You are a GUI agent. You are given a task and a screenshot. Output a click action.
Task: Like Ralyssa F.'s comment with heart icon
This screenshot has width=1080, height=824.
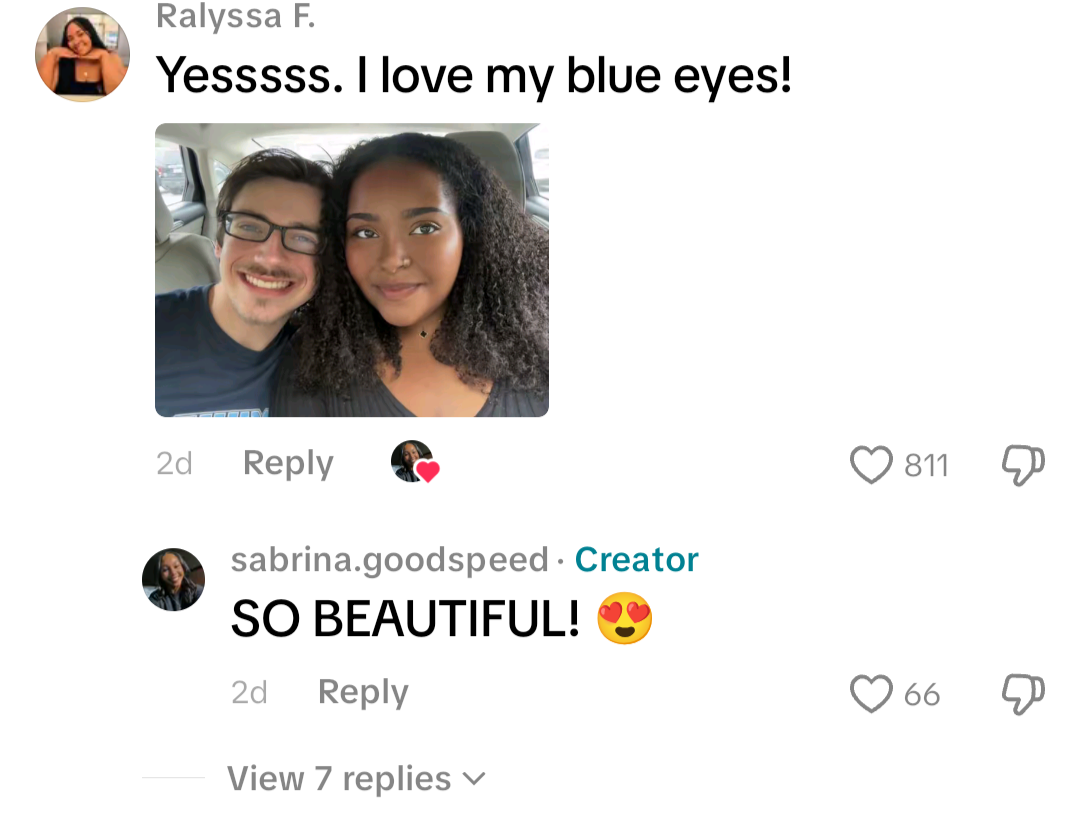pos(871,464)
